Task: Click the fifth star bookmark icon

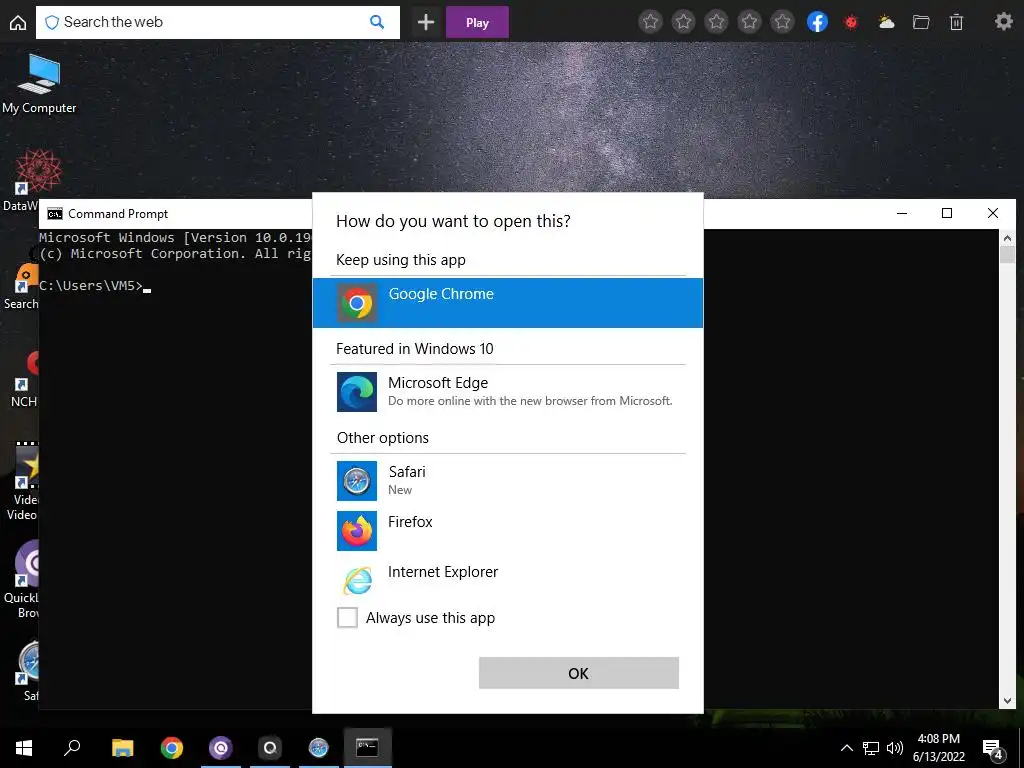Action: click(782, 22)
